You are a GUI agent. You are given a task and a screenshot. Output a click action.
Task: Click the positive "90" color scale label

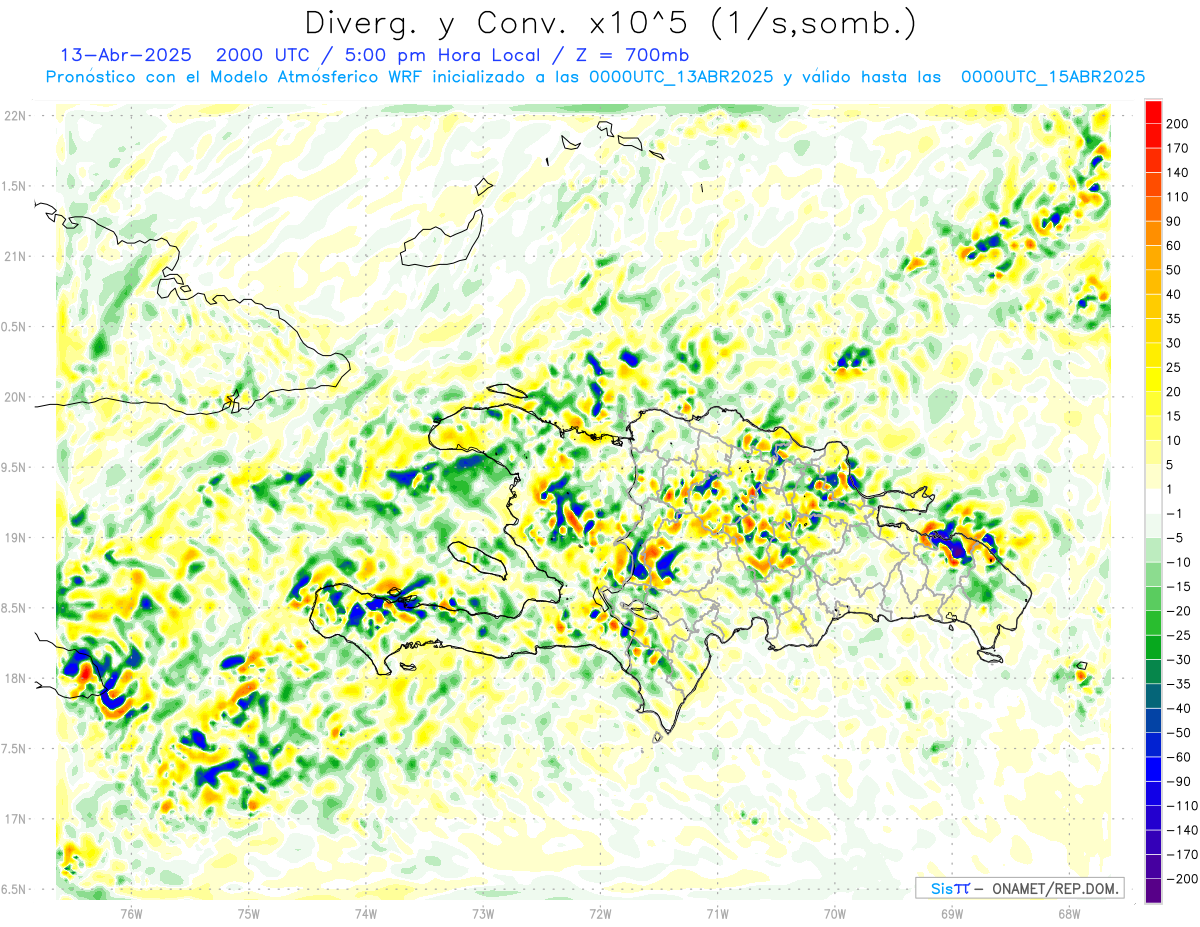click(x=1175, y=221)
